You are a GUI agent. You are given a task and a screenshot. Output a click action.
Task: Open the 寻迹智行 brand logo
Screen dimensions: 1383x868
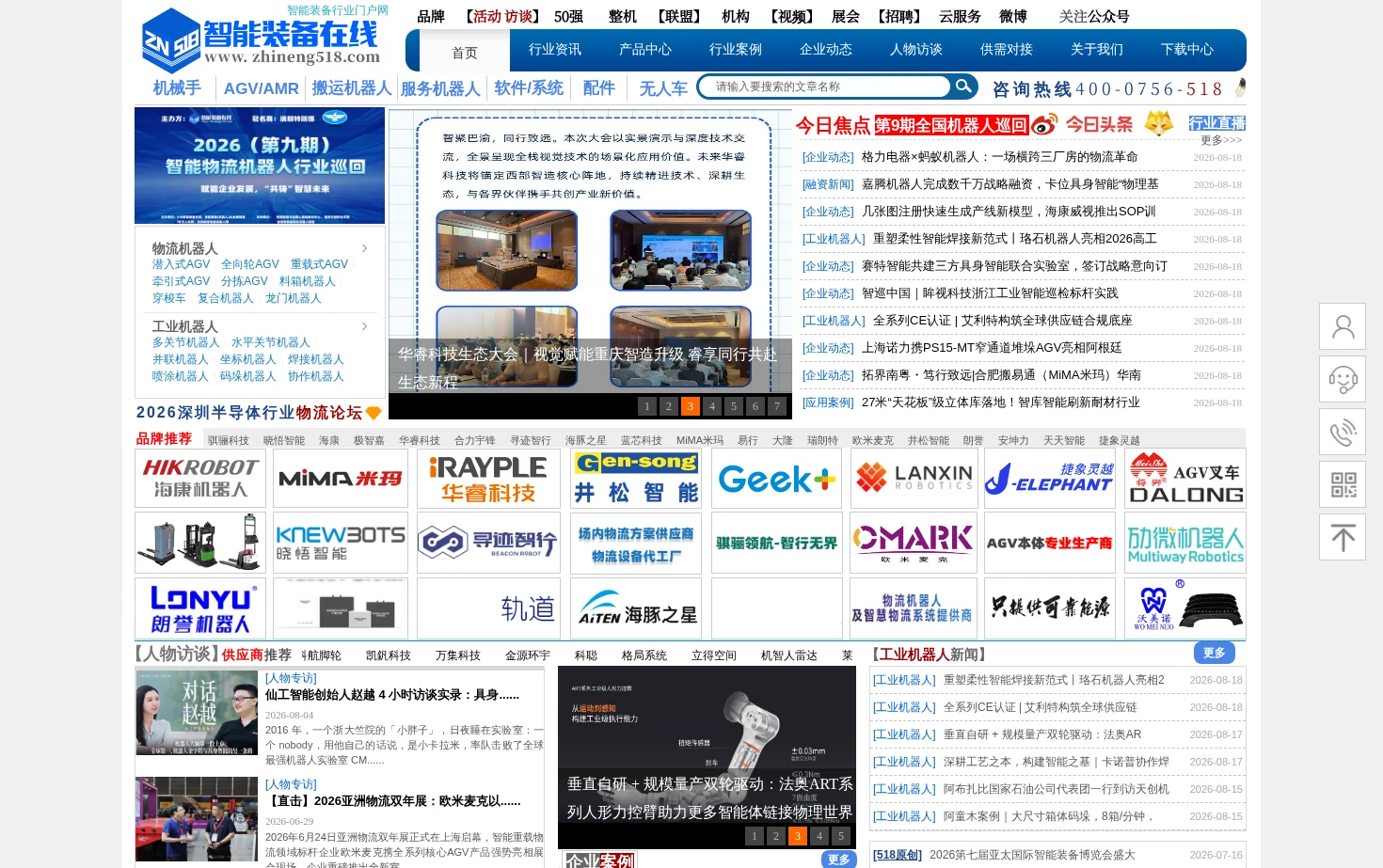488,543
